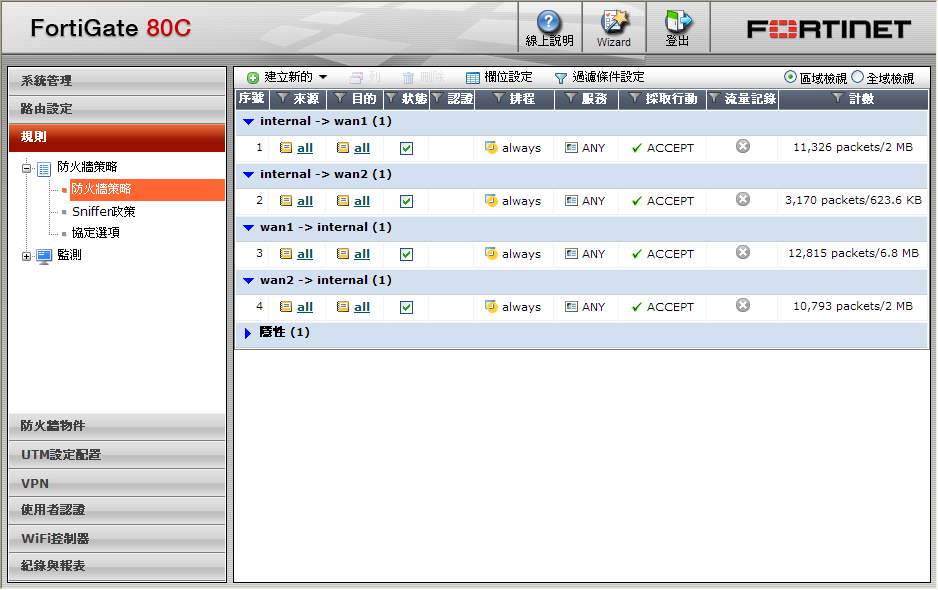Click the 登出 logout icon
The image size is (938, 590).
click(x=678, y=23)
